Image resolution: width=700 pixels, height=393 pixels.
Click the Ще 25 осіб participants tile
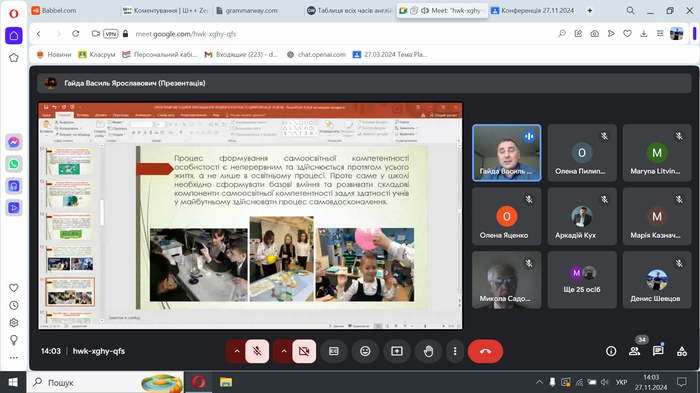(x=582, y=280)
